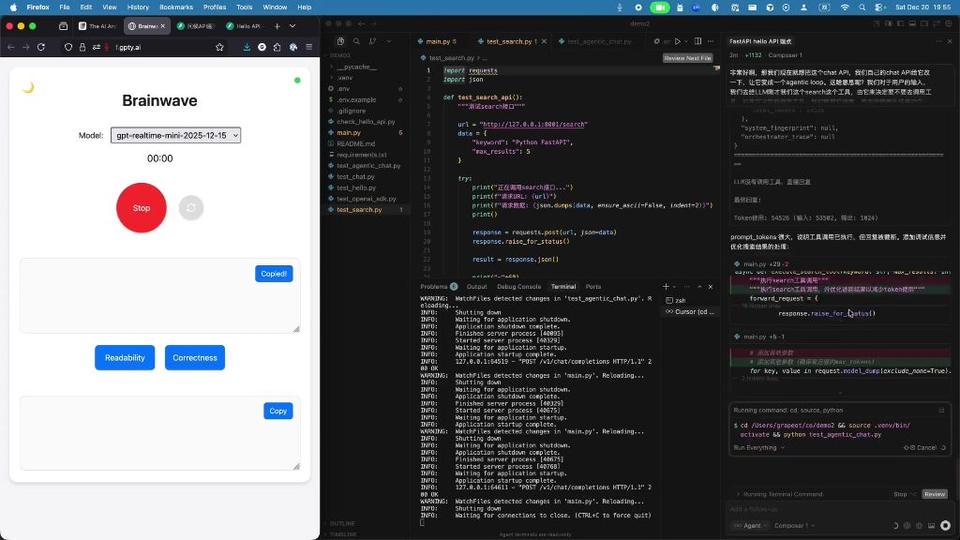Open the list all tabs chevron in Firefox

(293, 26)
